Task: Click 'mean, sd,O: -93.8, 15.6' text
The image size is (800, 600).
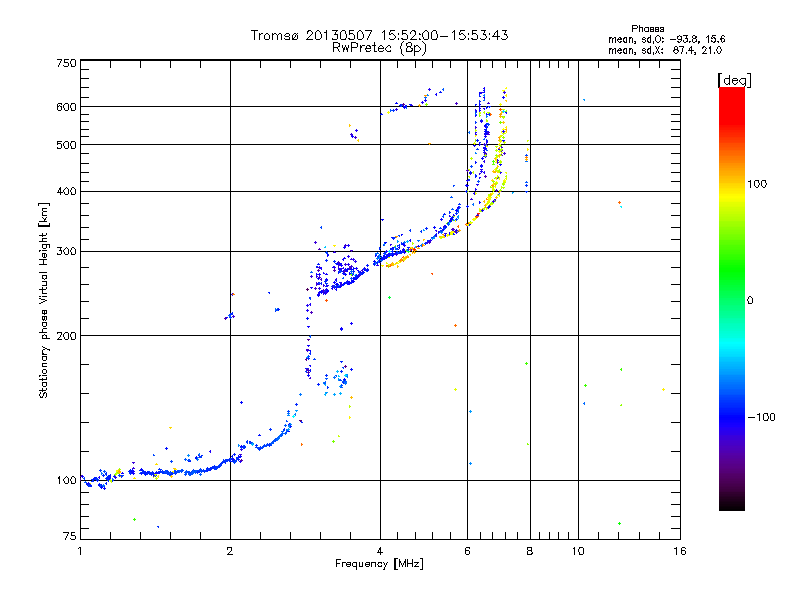Action: (x=666, y=39)
